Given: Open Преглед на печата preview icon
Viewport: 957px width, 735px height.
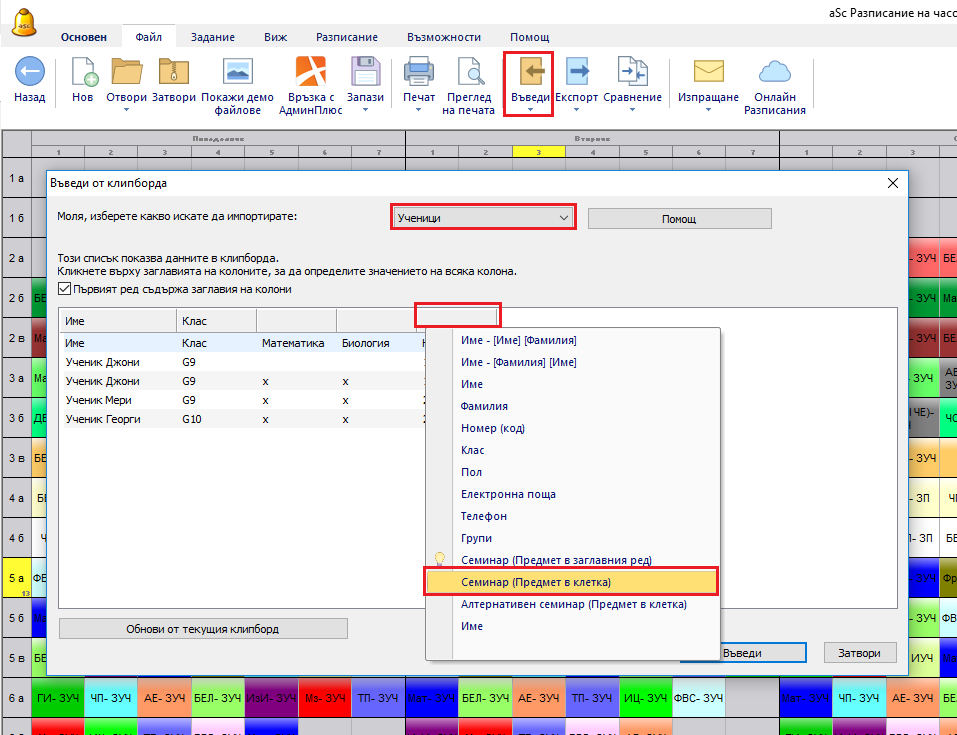Looking at the screenshot, I should pyautogui.click(x=469, y=73).
